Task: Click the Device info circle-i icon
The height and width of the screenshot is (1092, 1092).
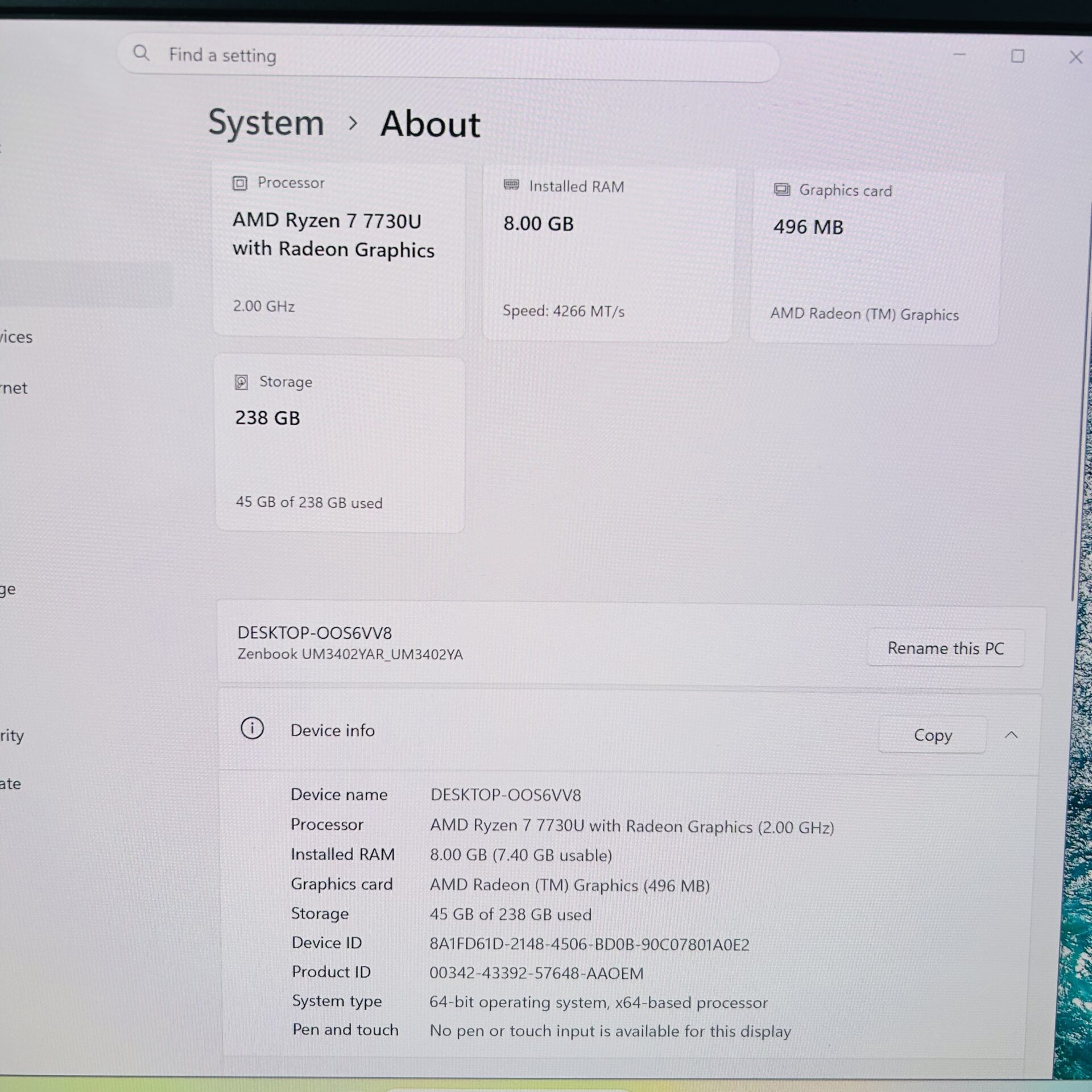Action: click(x=252, y=728)
